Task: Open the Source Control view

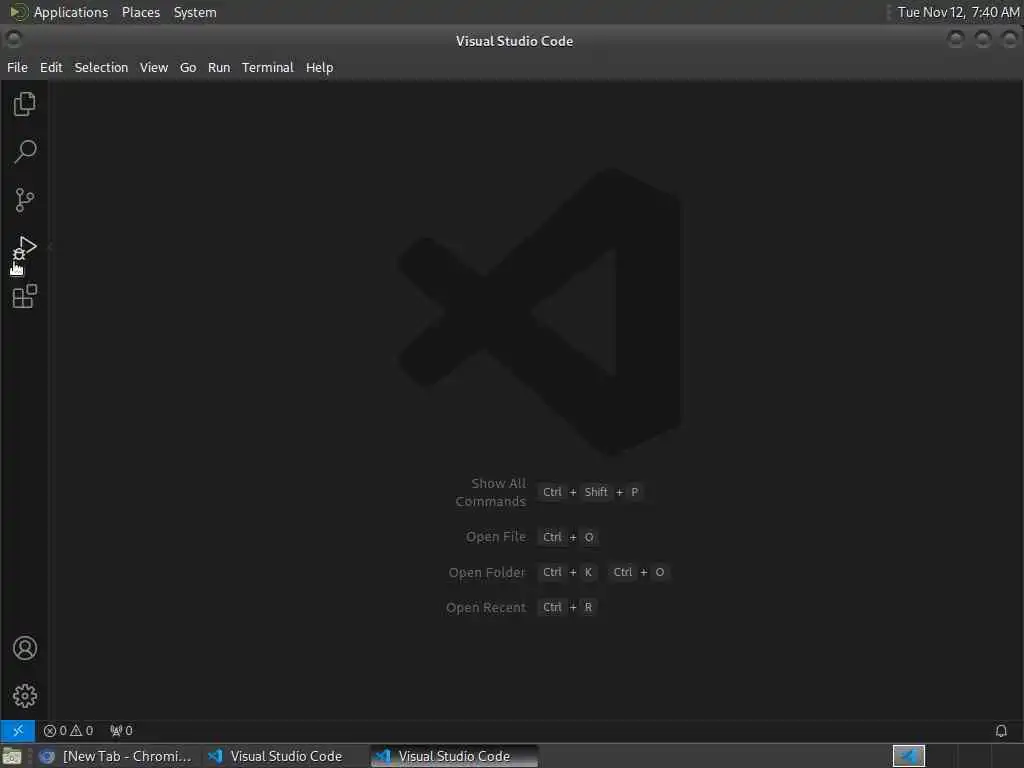Action: pyautogui.click(x=24, y=200)
